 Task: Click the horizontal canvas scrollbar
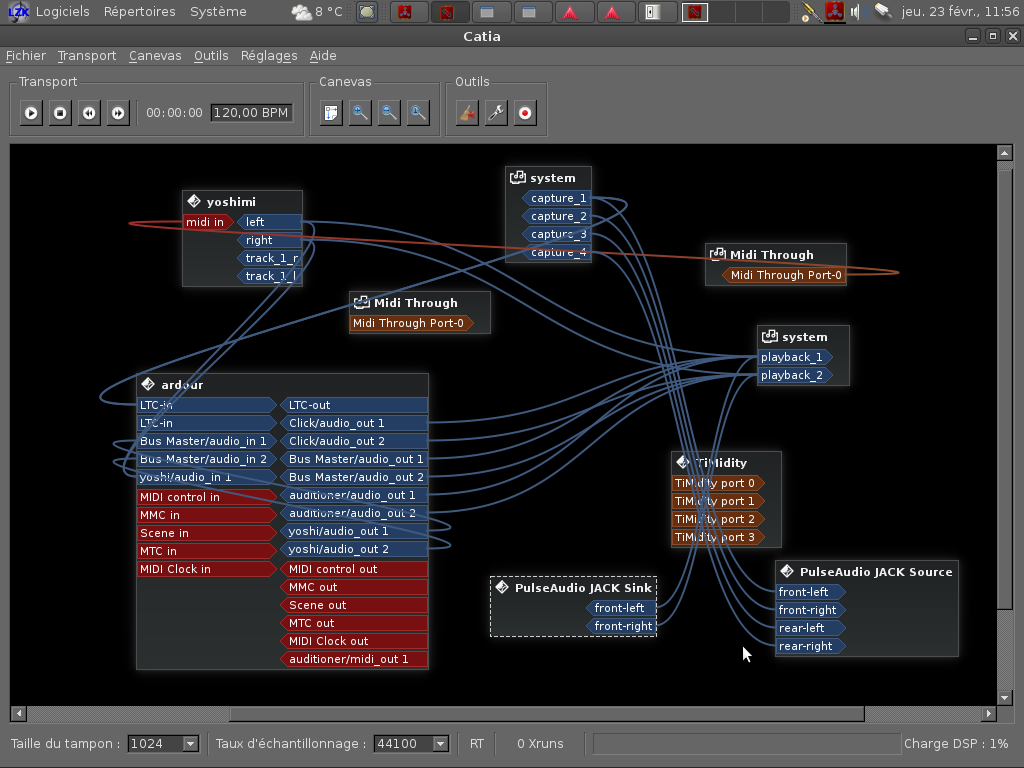point(546,714)
